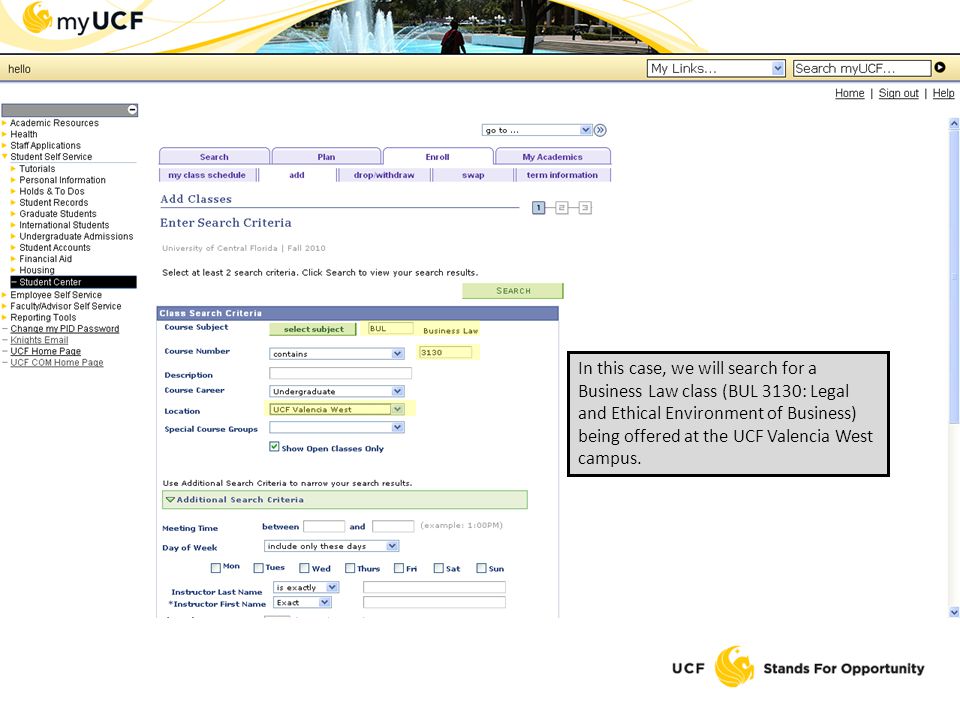The image size is (960, 720).
Task: Open Tutorials in side menu
Action: [37, 168]
